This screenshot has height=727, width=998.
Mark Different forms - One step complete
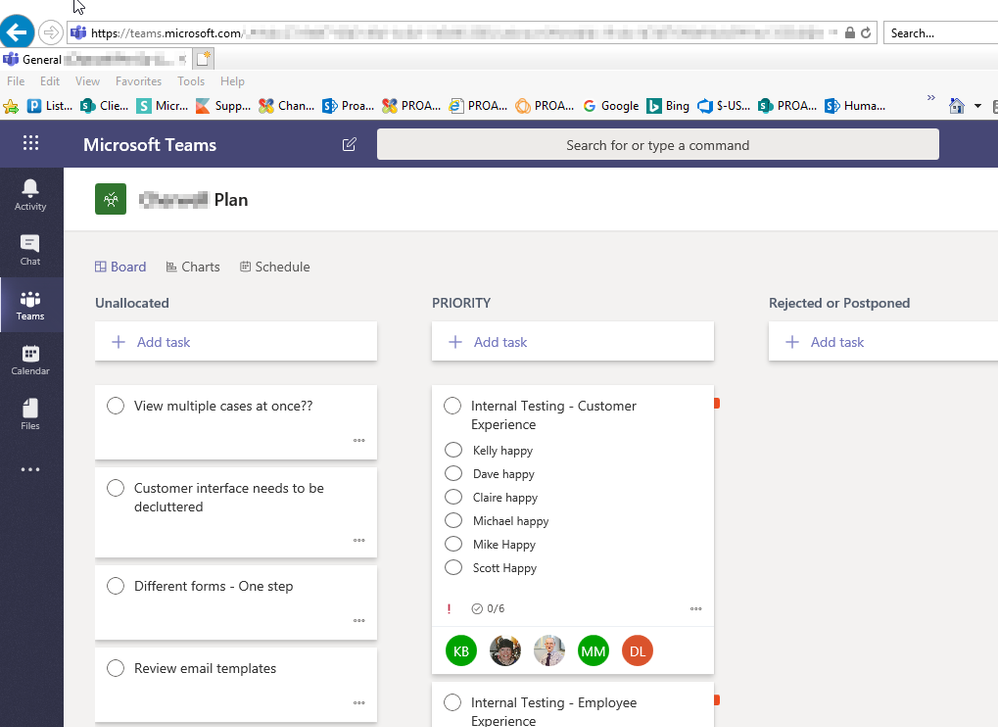[115, 586]
